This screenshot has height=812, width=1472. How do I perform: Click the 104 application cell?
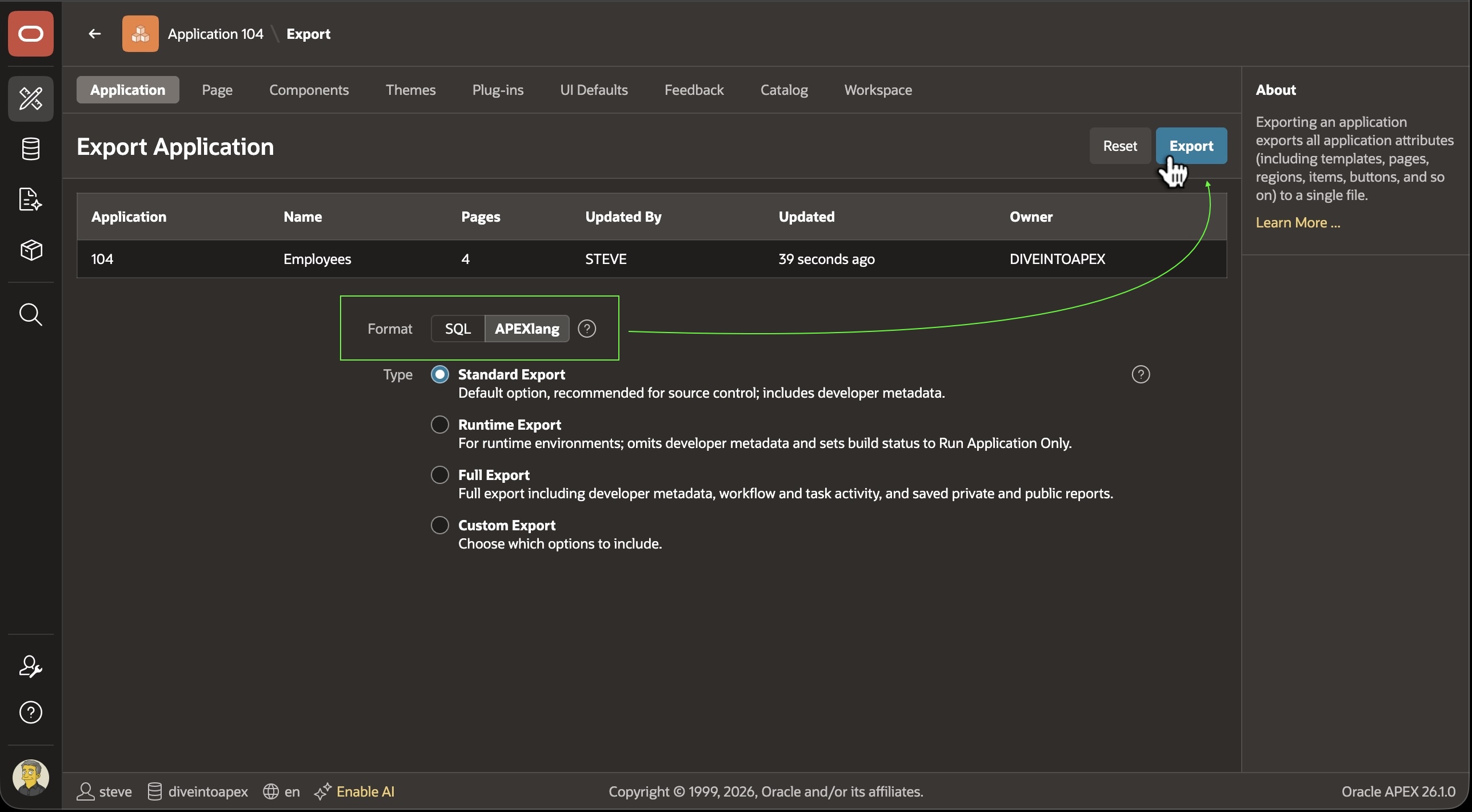tap(102, 259)
